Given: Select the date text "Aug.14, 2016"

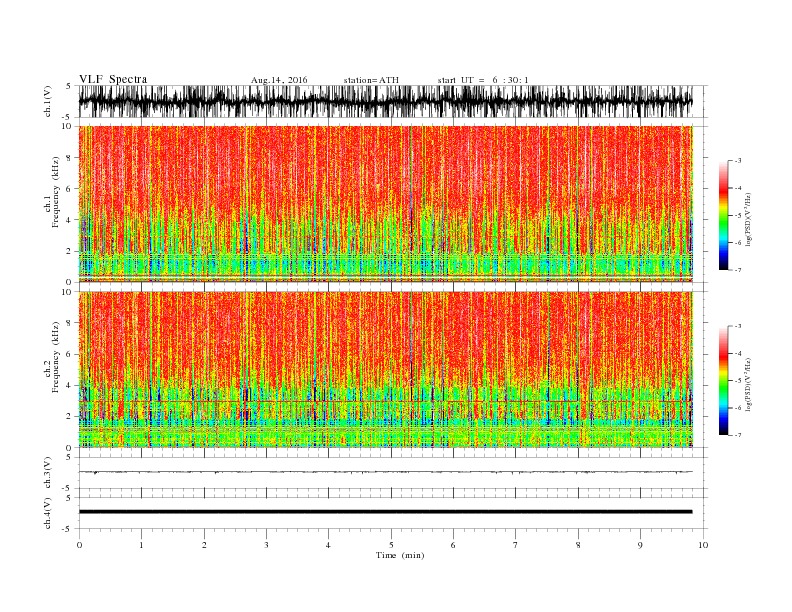Looking at the screenshot, I should [279, 80].
